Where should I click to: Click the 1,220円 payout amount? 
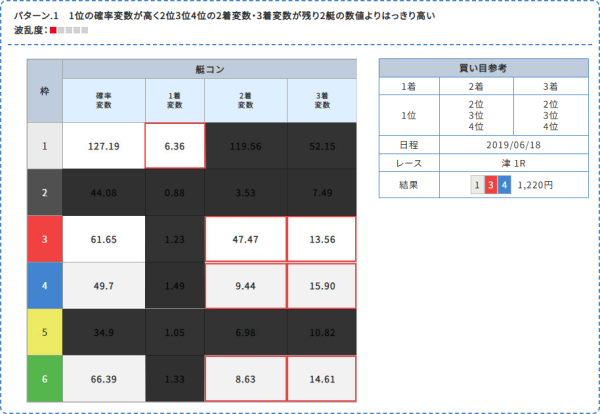[x=541, y=185]
